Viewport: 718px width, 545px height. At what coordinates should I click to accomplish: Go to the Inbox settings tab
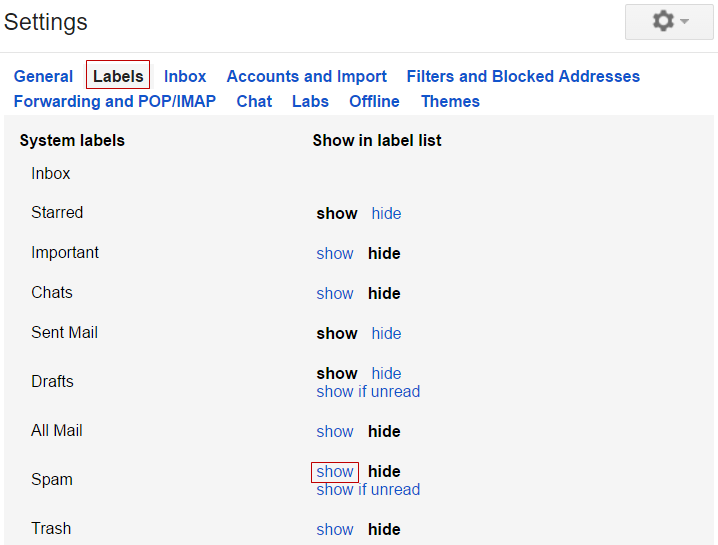[x=185, y=76]
